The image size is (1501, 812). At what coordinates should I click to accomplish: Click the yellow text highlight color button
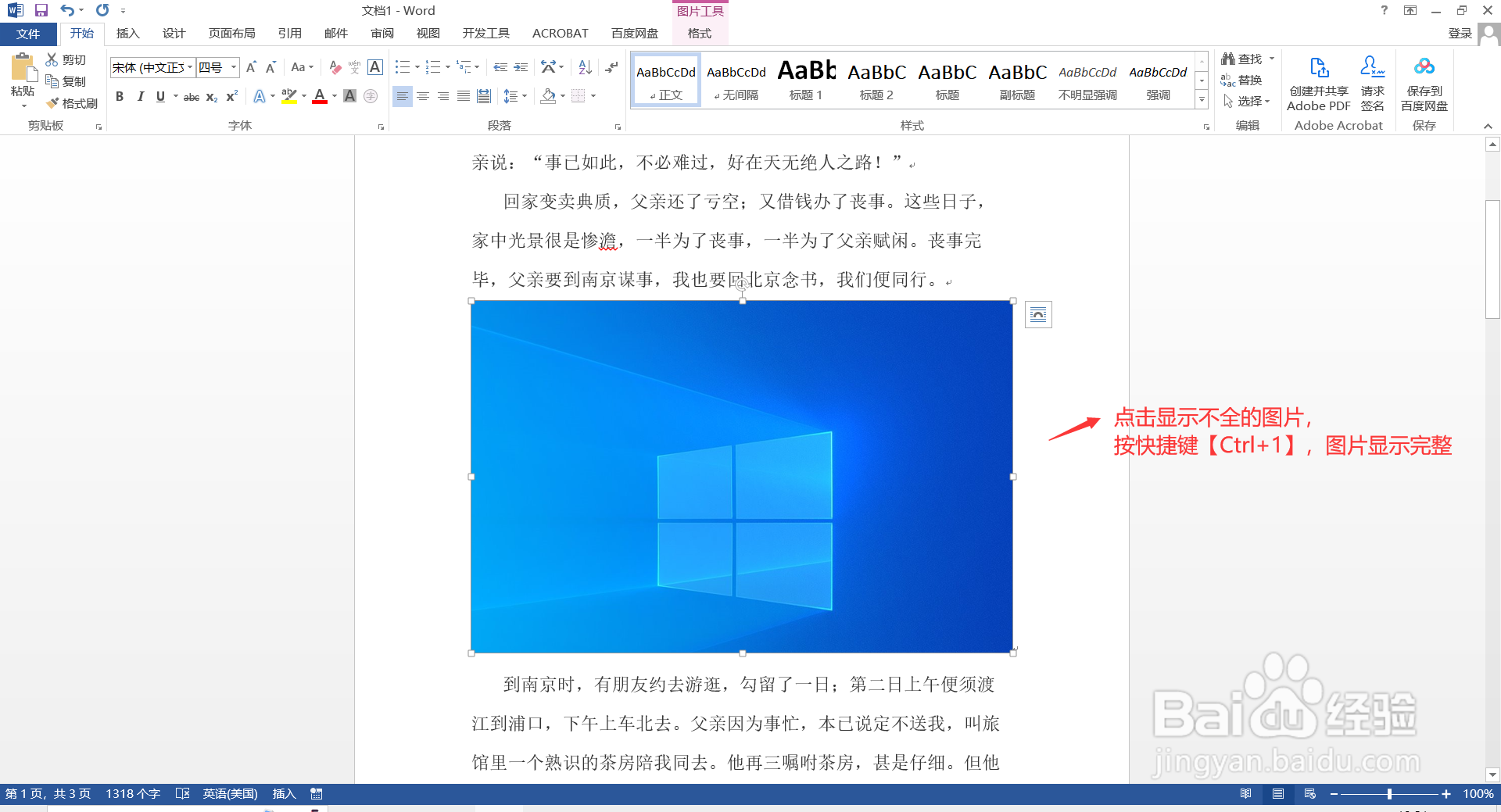click(289, 96)
